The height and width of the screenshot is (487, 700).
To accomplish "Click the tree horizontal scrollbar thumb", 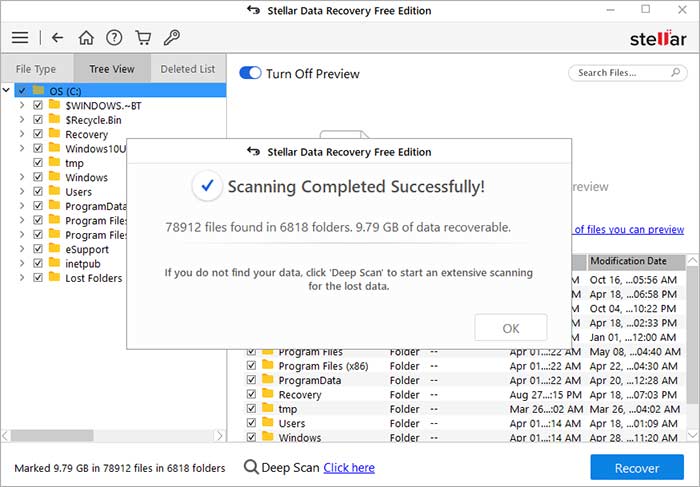I will pyautogui.click(x=52, y=435).
